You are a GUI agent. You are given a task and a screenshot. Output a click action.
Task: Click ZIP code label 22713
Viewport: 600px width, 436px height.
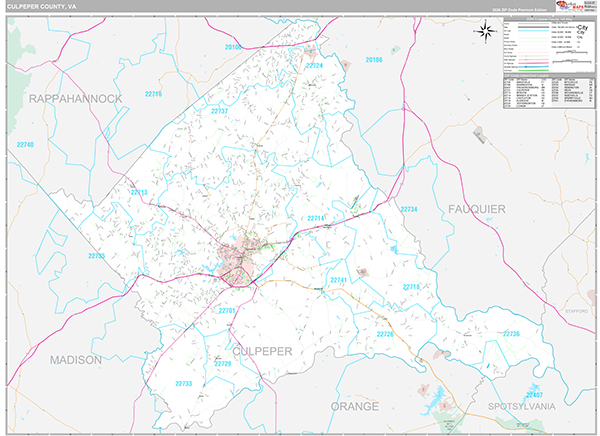pos(139,192)
